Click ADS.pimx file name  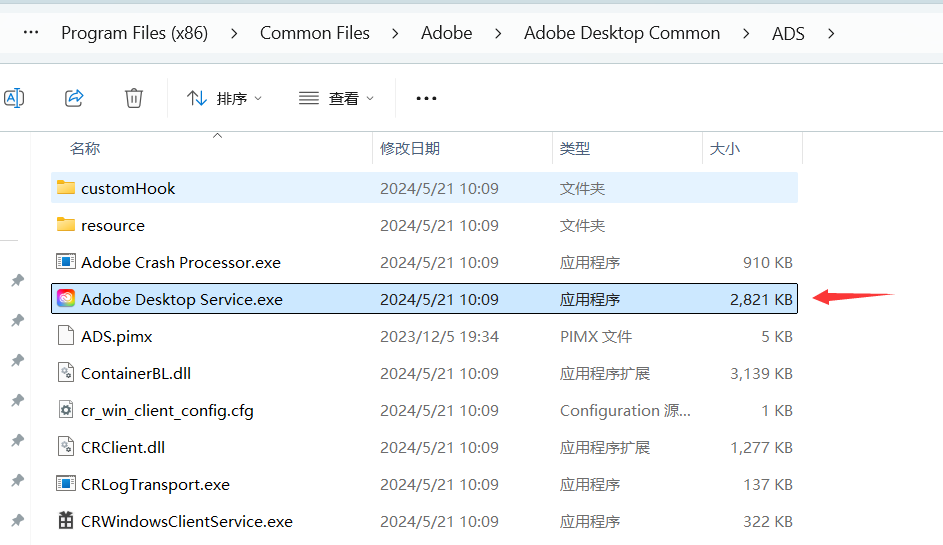[117, 336]
